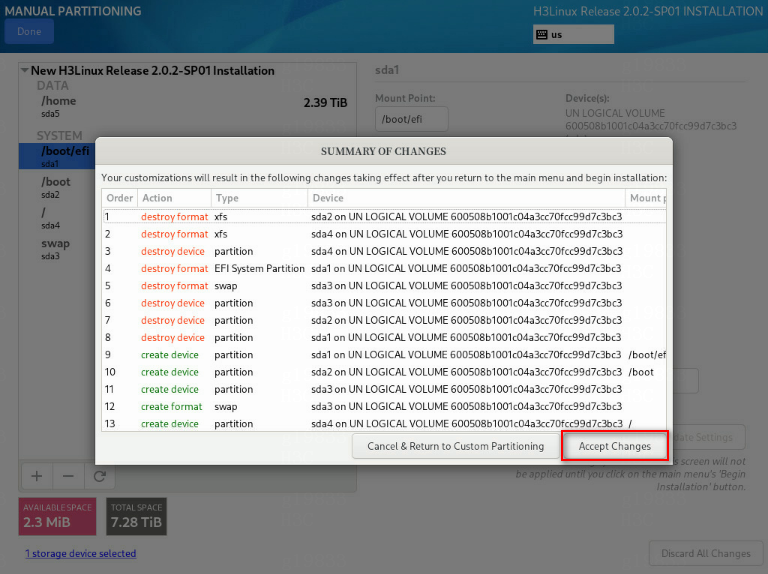Select row 3 destroy device sda4
The image size is (768, 574).
(x=384, y=251)
